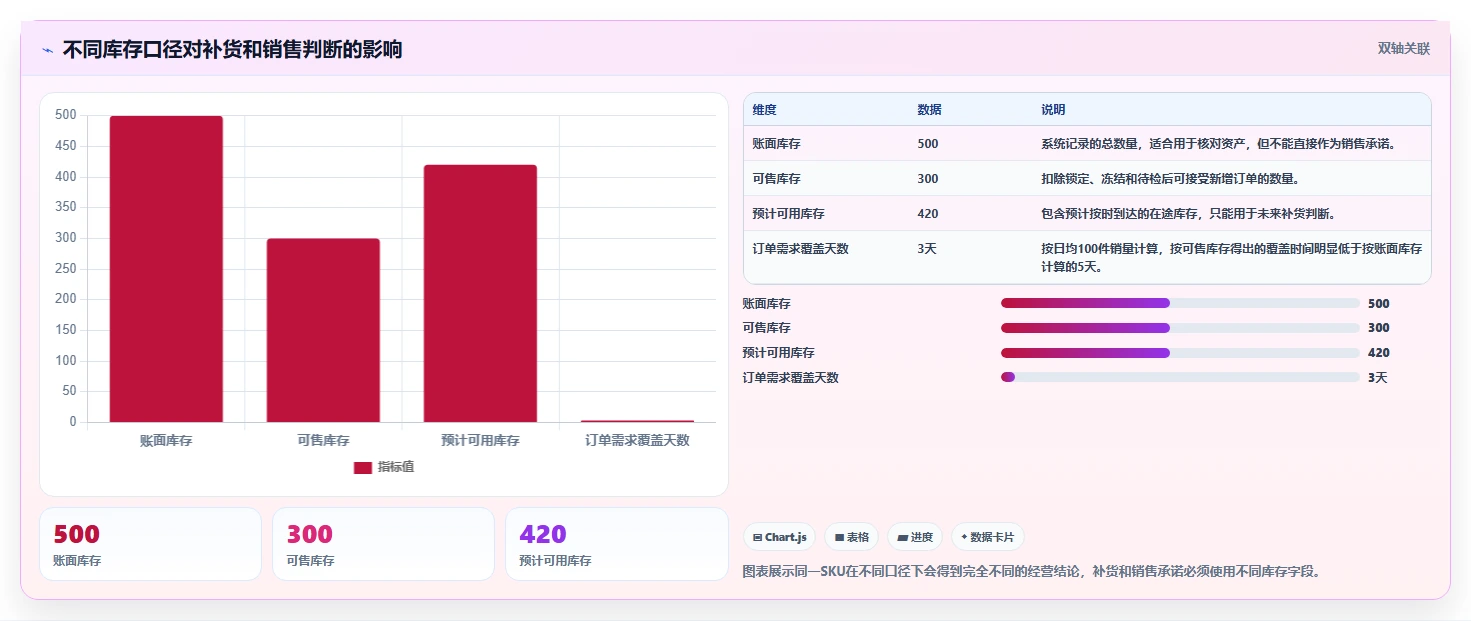
Task: Click the dashboard title 不同库存口径对补货和销售判断的影响
Action: click(x=232, y=49)
